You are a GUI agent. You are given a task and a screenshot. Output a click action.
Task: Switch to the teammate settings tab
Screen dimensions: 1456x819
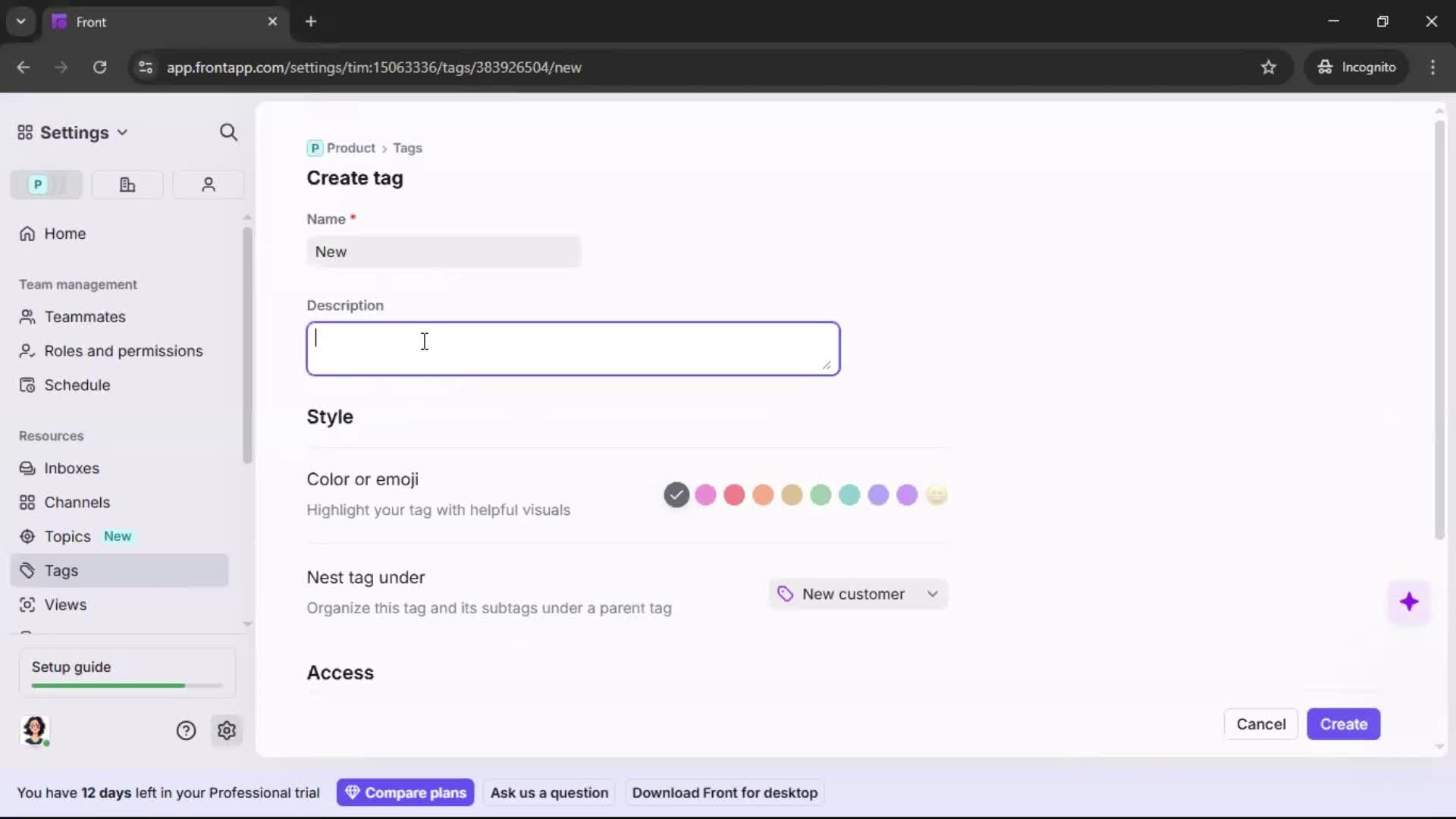[208, 184]
